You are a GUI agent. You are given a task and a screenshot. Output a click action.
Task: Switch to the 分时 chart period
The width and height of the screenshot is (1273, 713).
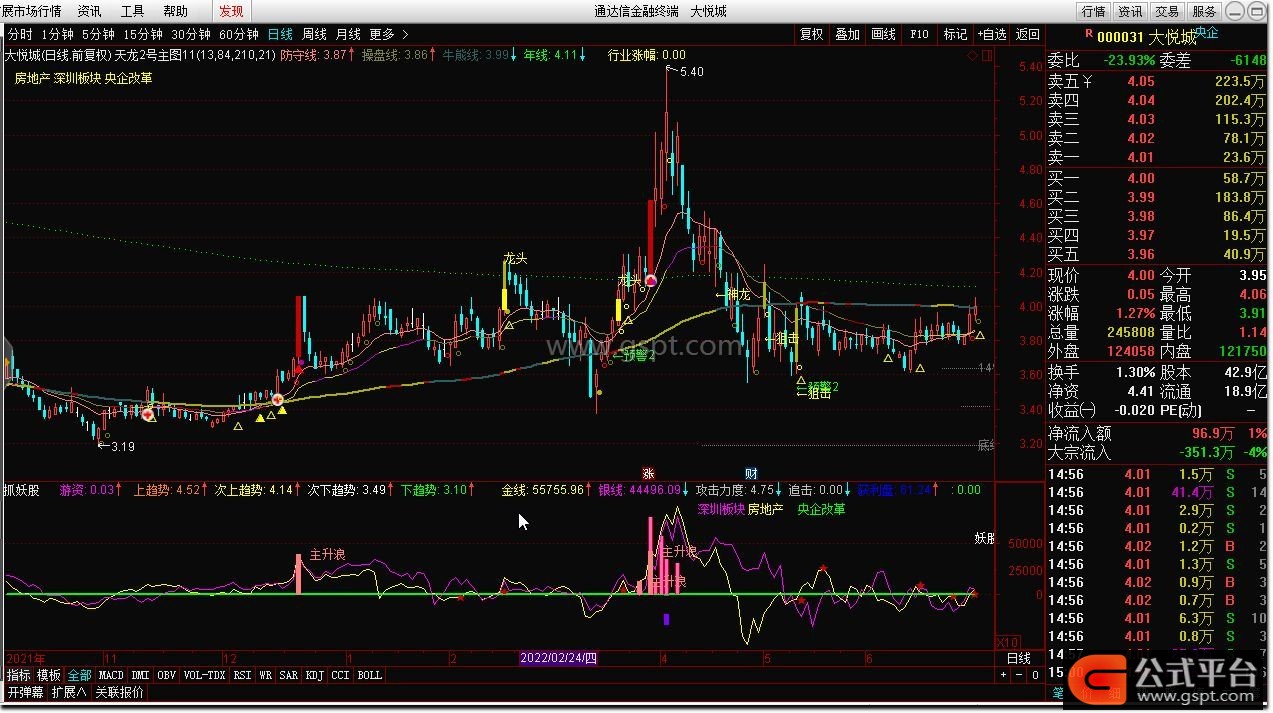pyautogui.click(x=19, y=34)
